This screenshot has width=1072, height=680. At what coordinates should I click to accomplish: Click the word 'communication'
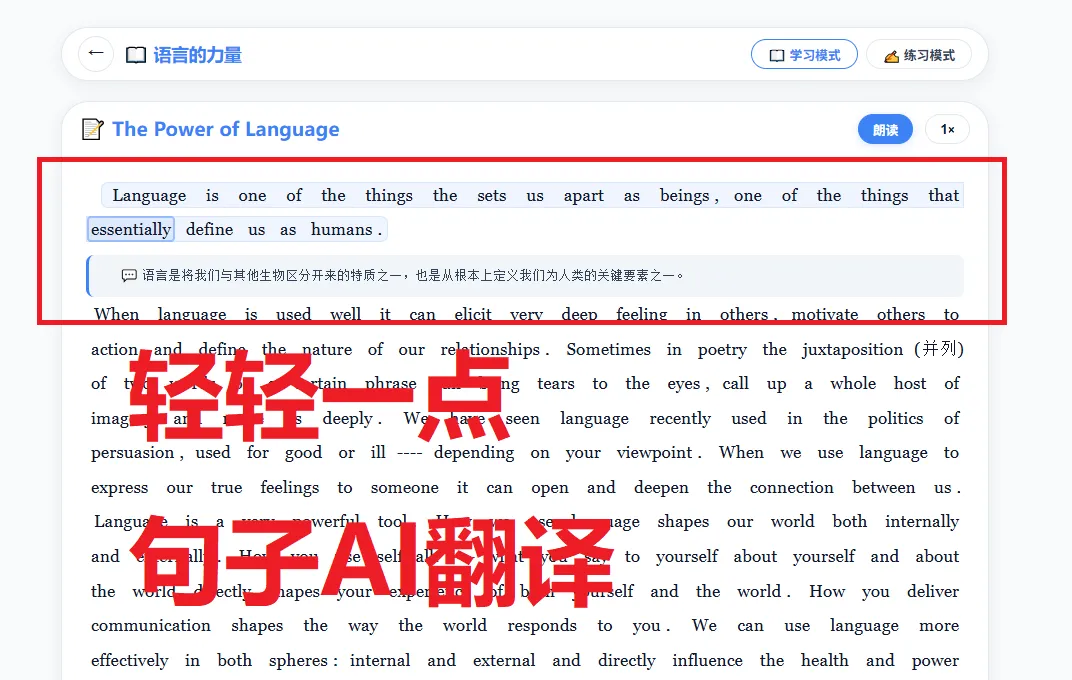tap(150, 626)
